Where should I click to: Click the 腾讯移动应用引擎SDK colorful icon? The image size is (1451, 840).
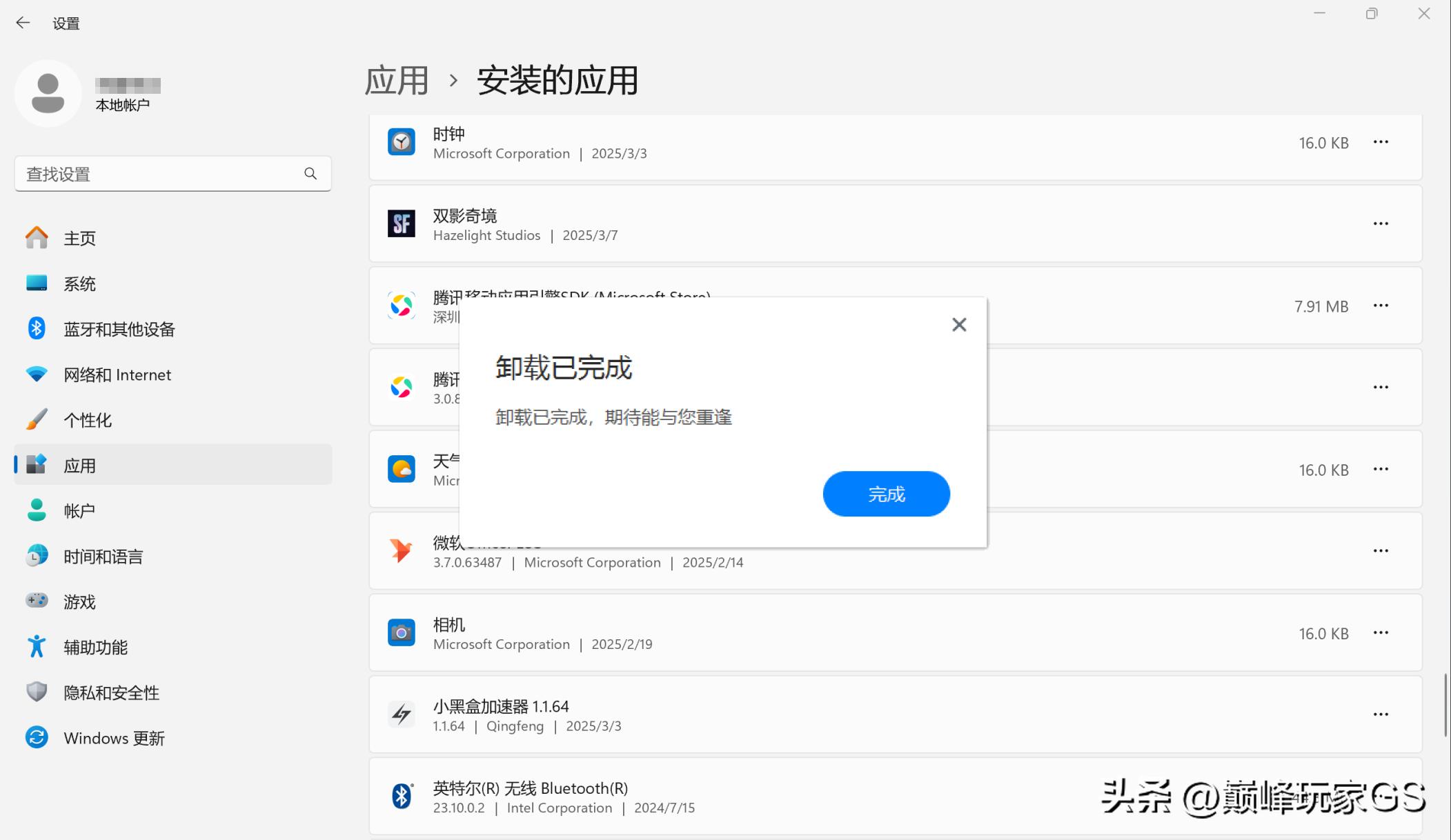coord(402,306)
